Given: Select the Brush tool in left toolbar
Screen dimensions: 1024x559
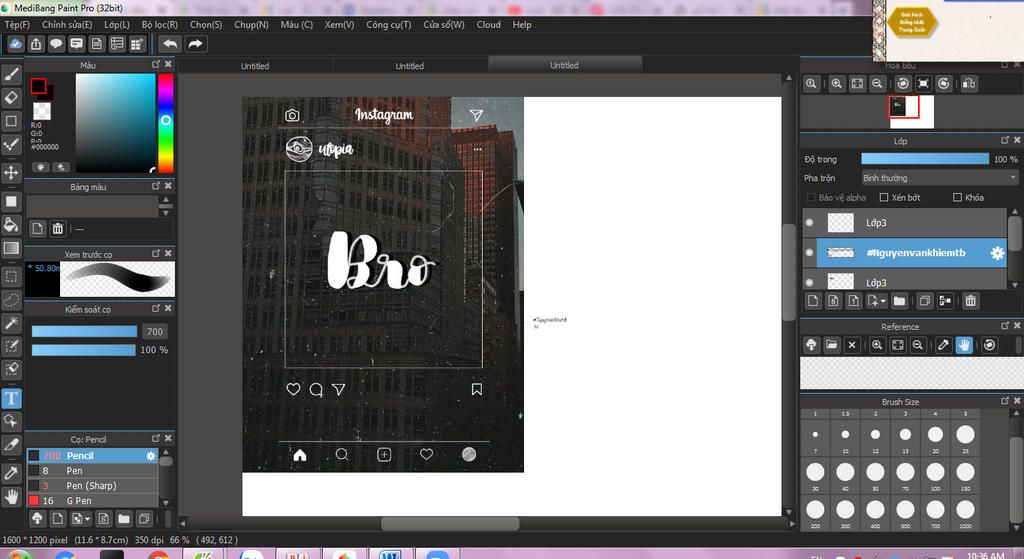Looking at the screenshot, I should pos(12,74).
